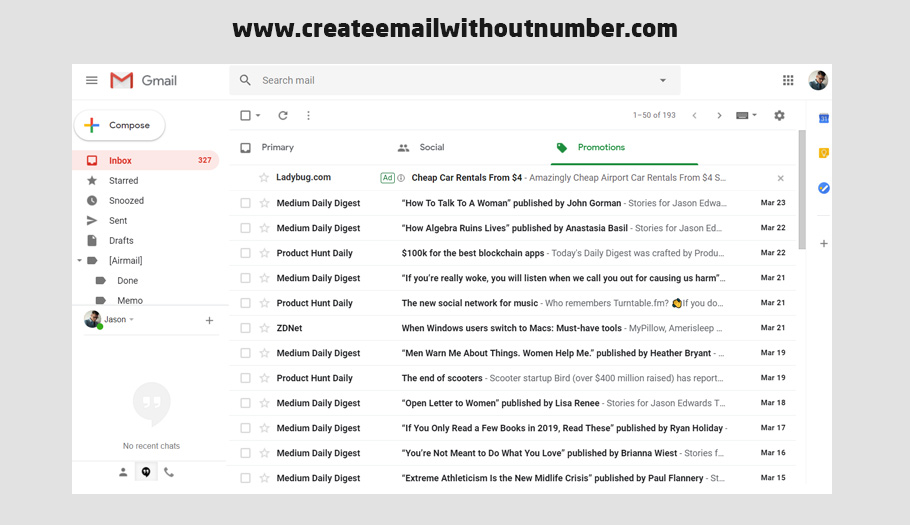
Task: Go to the next page of emails
Action: (x=719, y=115)
